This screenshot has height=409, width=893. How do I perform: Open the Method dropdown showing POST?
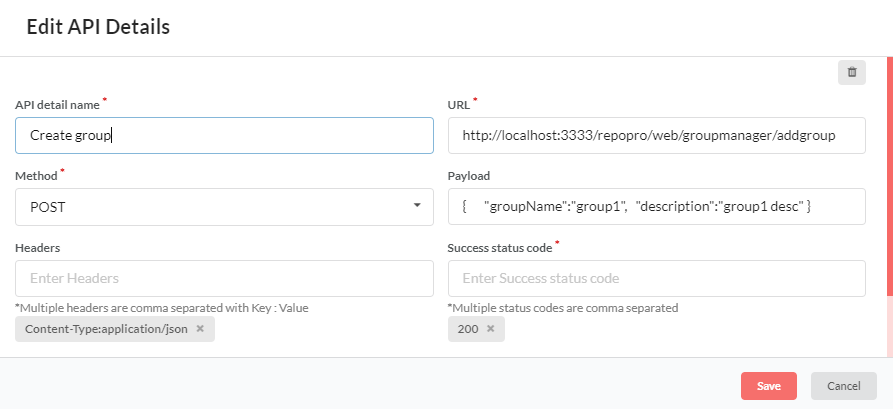(224, 207)
